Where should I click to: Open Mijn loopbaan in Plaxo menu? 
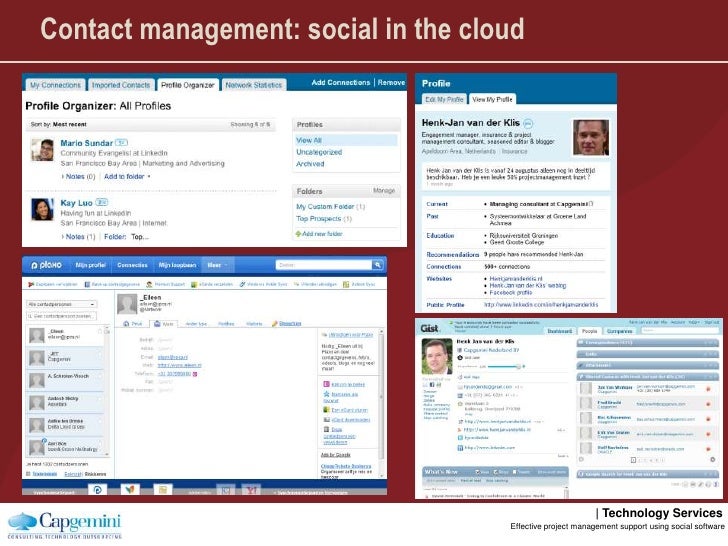pyautogui.click(x=177, y=265)
